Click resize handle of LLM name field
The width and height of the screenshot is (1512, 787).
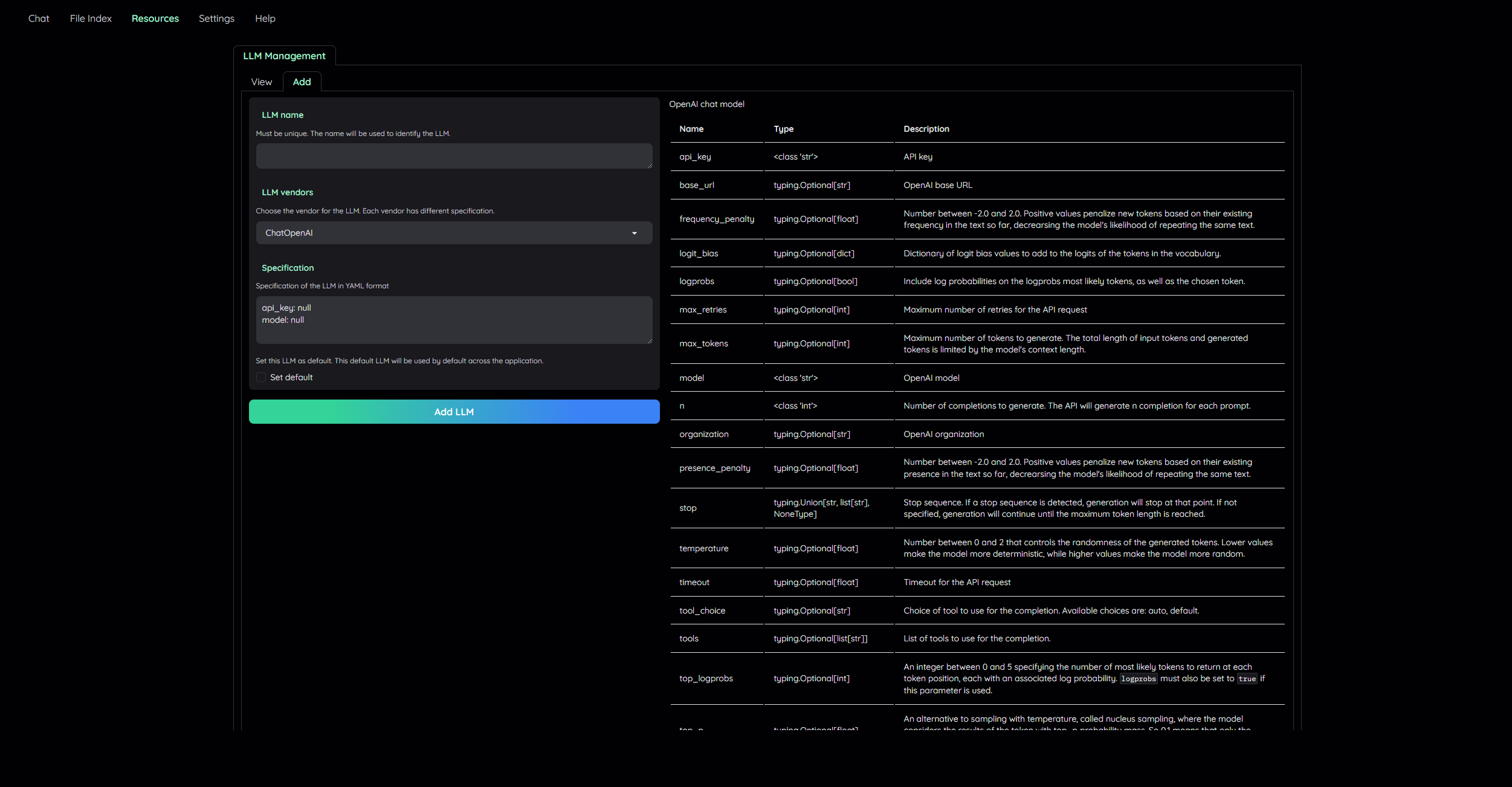650,166
